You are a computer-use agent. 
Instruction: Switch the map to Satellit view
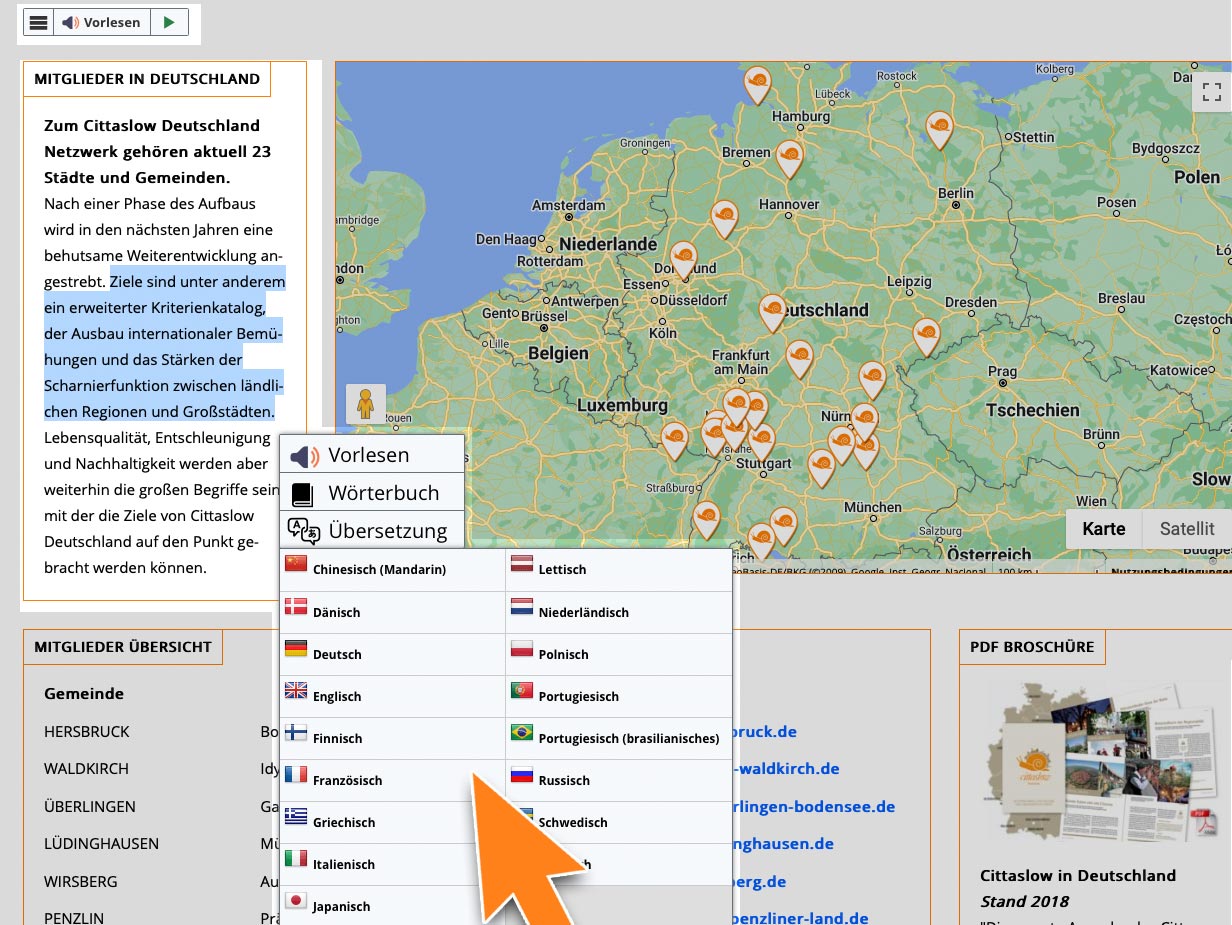coord(1186,529)
